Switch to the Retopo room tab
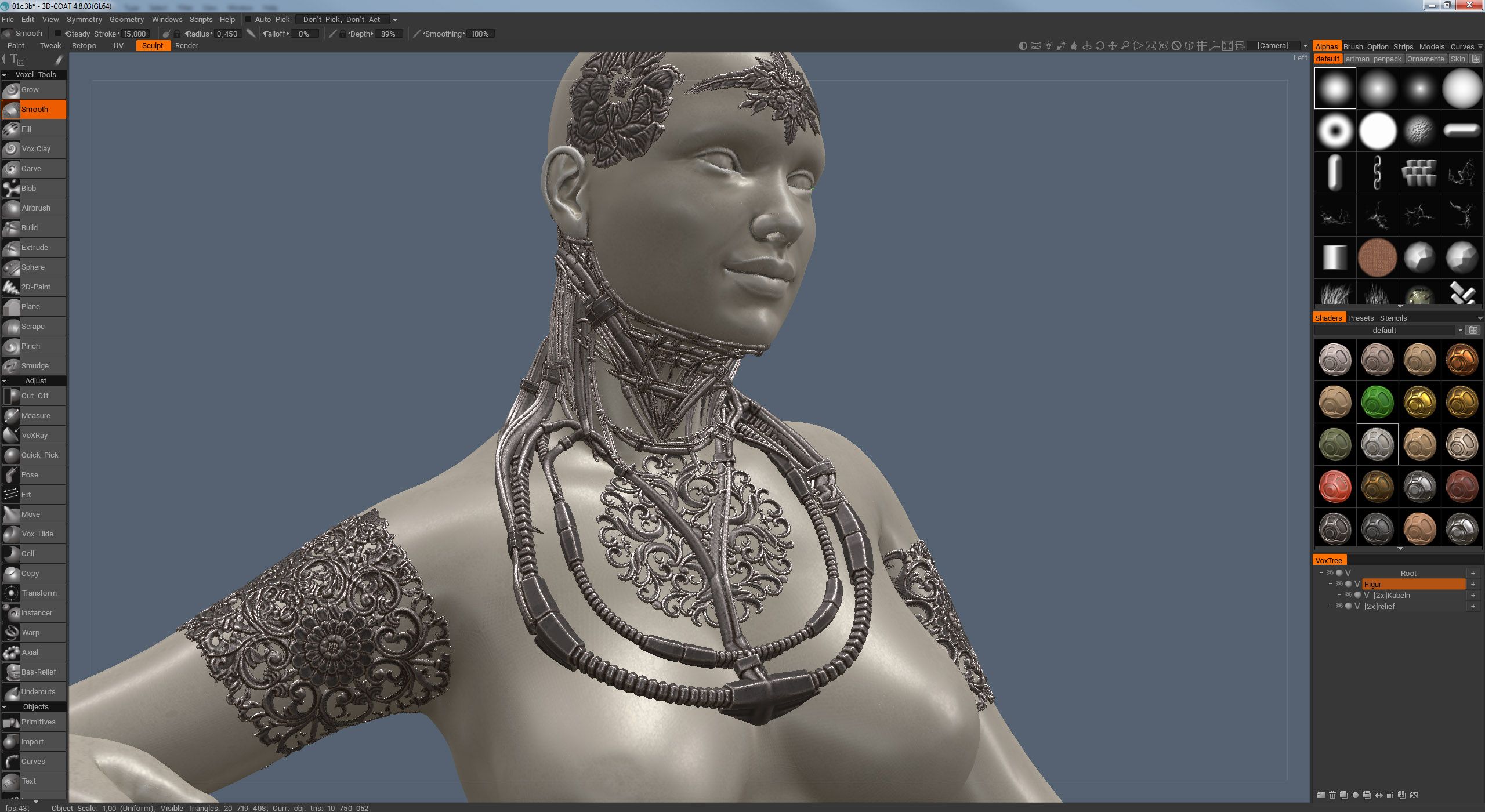Screen dimensions: 1485x812 (x=84, y=46)
